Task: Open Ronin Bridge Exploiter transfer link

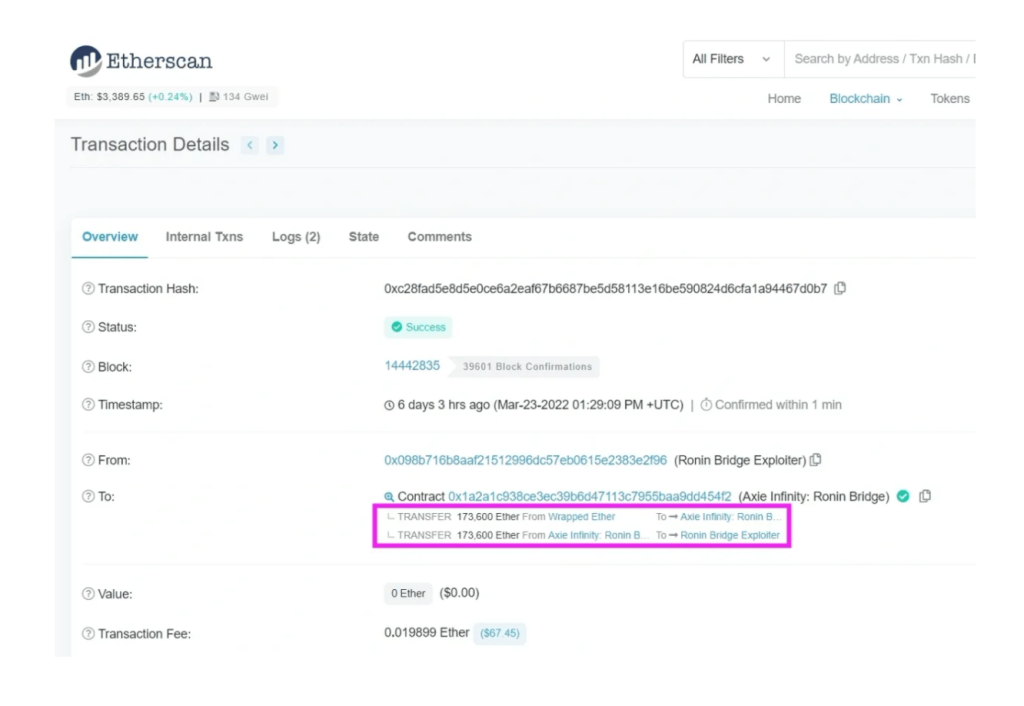Action: coord(730,535)
